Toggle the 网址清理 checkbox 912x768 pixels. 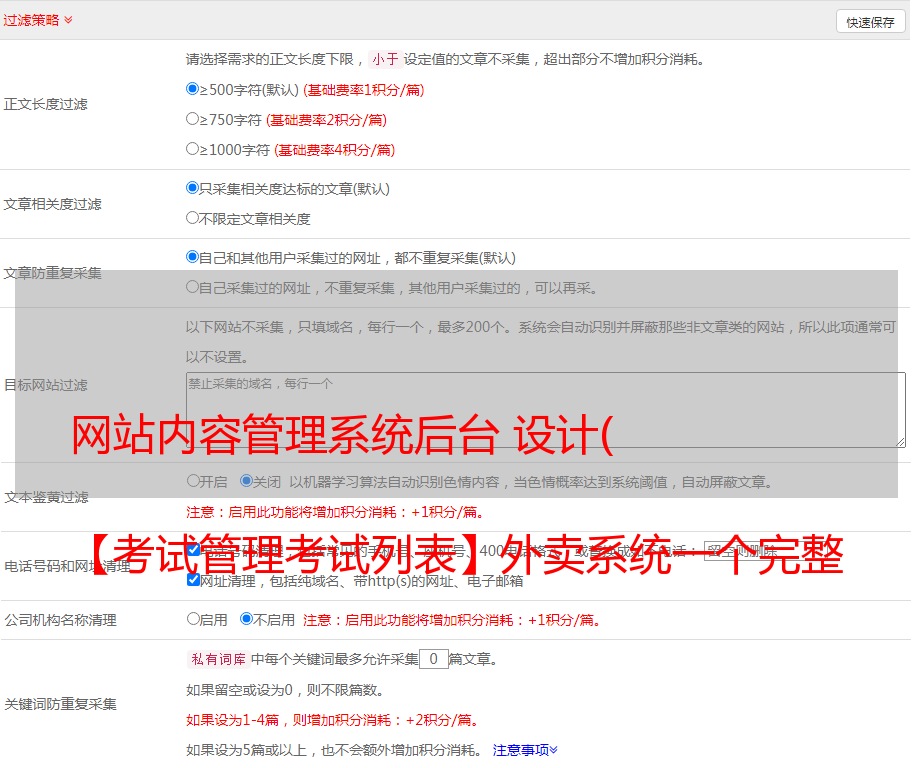pos(193,580)
